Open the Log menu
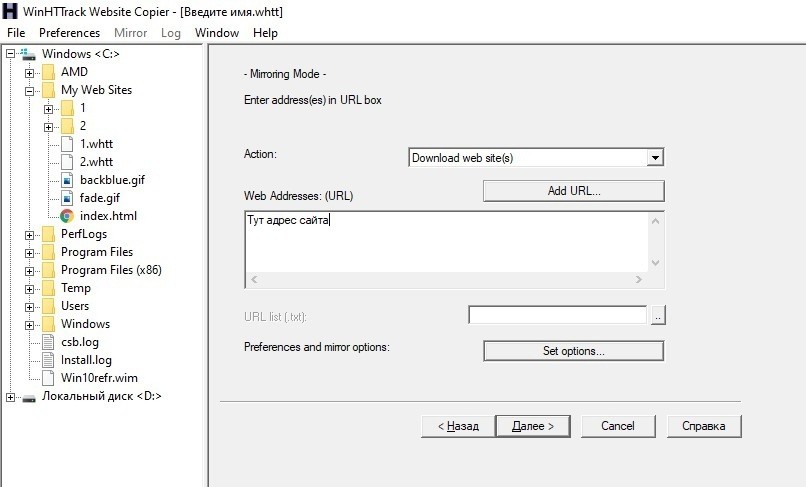Screen dimensions: 806x487 pyautogui.click(x=171, y=33)
